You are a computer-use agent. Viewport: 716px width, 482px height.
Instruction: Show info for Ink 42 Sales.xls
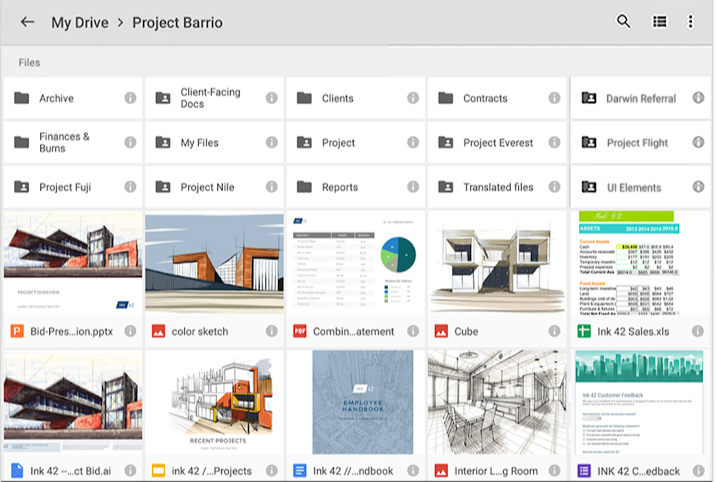click(x=698, y=331)
